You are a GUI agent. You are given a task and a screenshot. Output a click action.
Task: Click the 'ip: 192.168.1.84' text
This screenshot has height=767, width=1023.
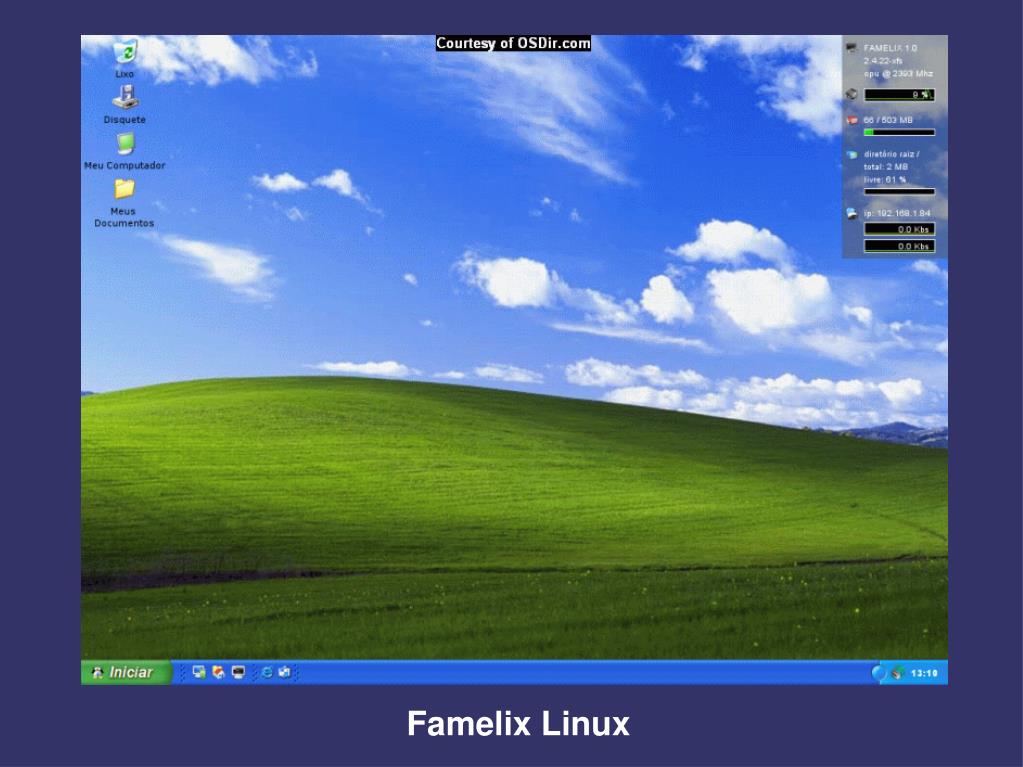(x=897, y=213)
